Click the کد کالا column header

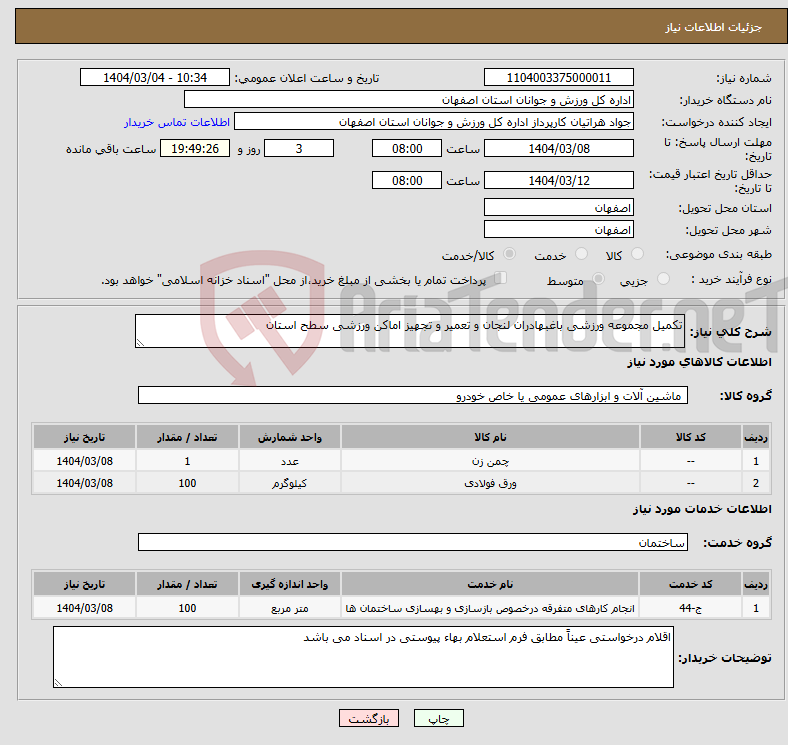click(x=691, y=437)
